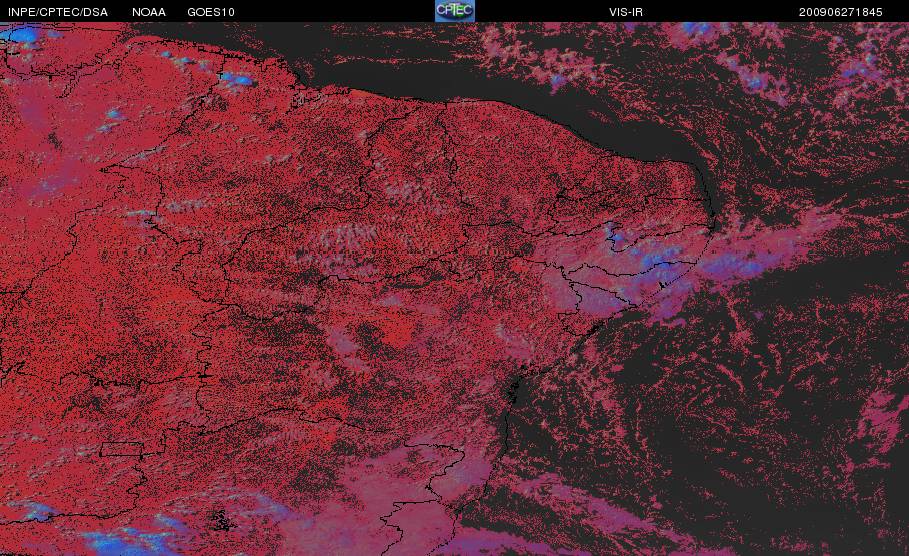Click the VIS-IR channel label
Viewport: 909px width, 556px height.
(x=626, y=12)
